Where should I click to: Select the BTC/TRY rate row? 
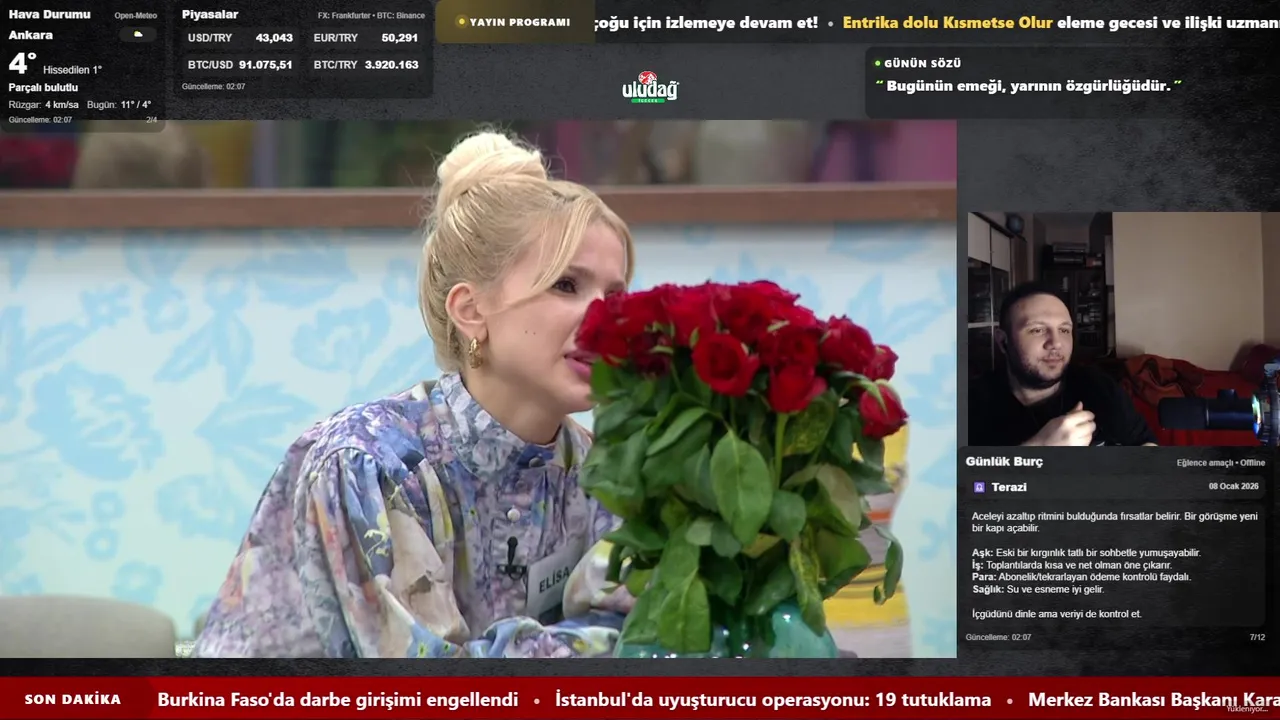[366, 65]
